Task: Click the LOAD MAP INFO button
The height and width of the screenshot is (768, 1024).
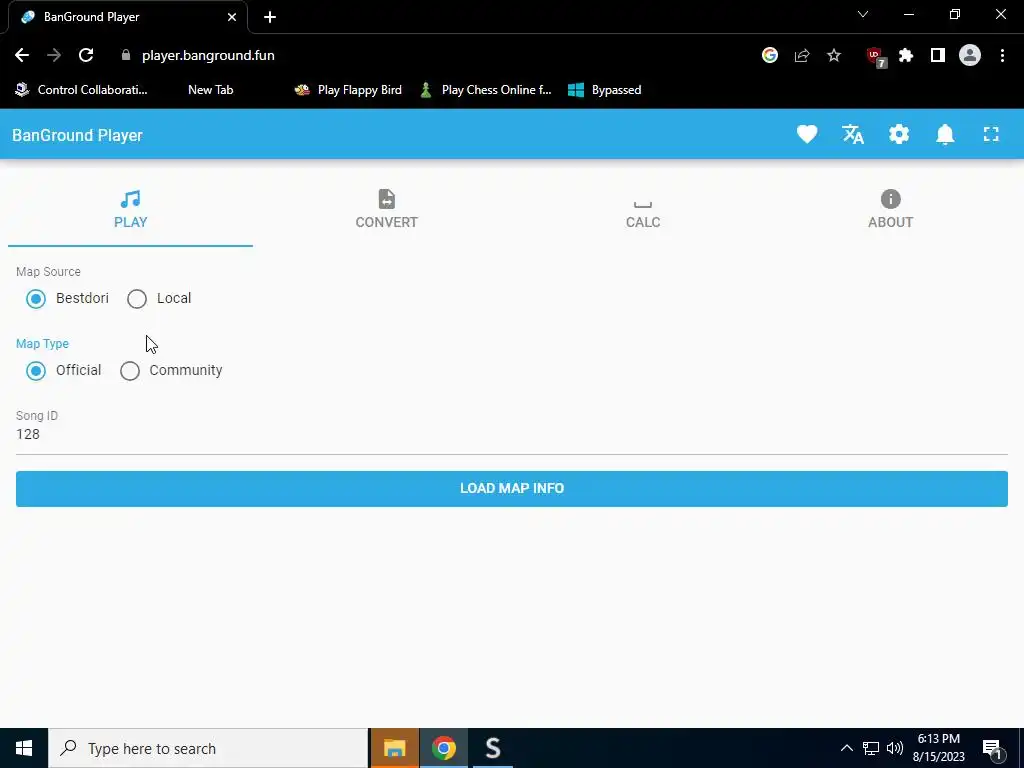Action: pos(512,488)
